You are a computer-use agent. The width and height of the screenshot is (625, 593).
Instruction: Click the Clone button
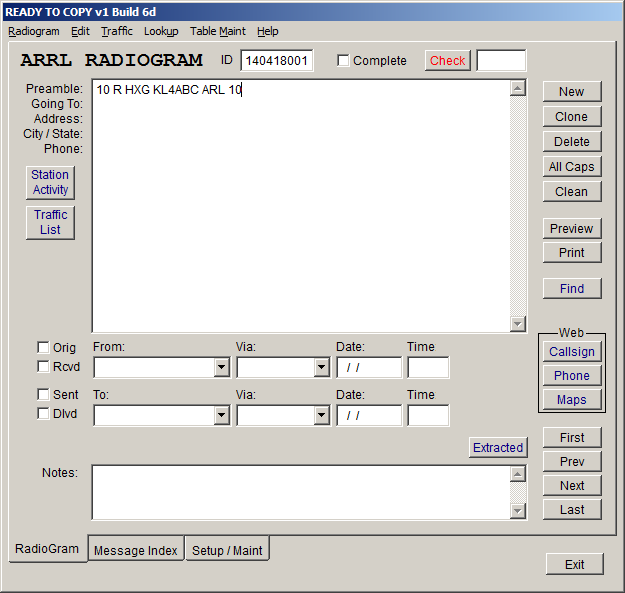(x=572, y=117)
